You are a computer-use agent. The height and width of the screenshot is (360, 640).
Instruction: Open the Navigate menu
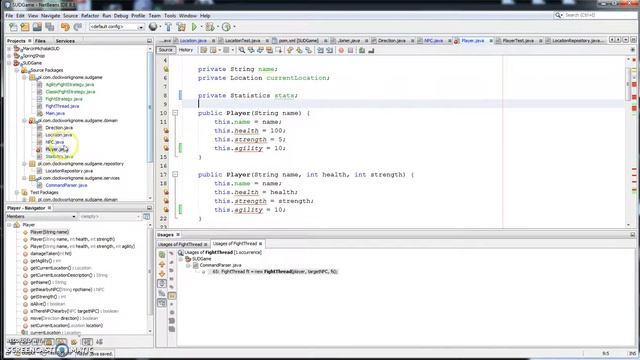click(51, 16)
